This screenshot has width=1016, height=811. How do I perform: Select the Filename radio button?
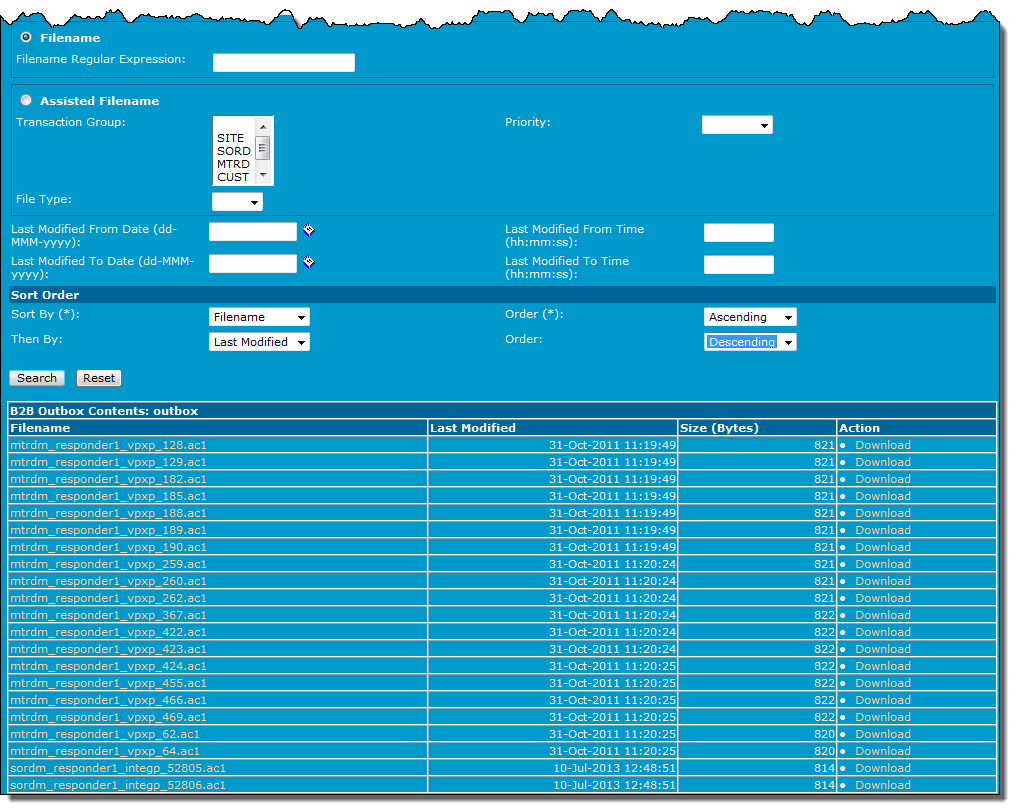pos(26,37)
